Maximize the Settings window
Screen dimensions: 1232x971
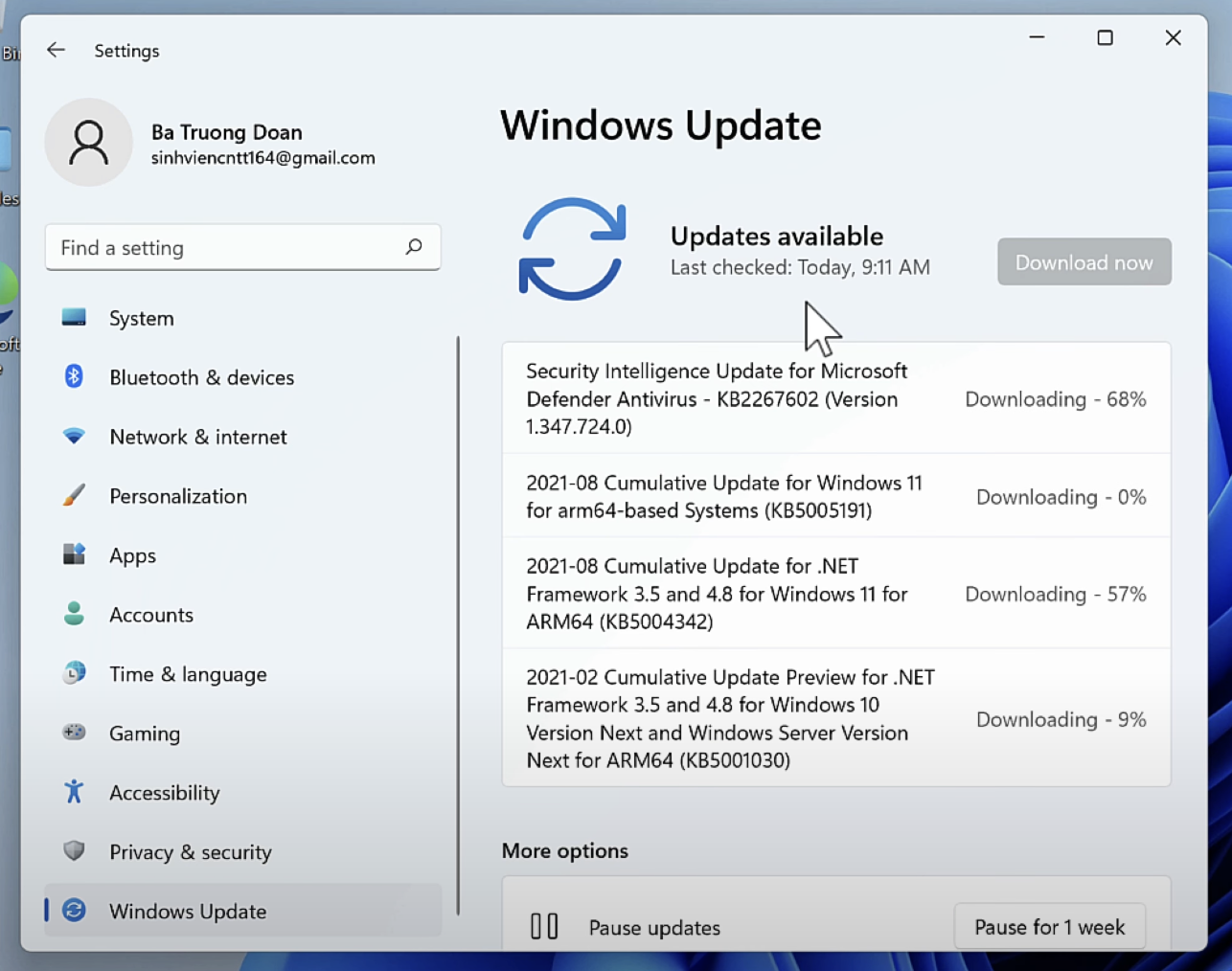click(x=1105, y=37)
